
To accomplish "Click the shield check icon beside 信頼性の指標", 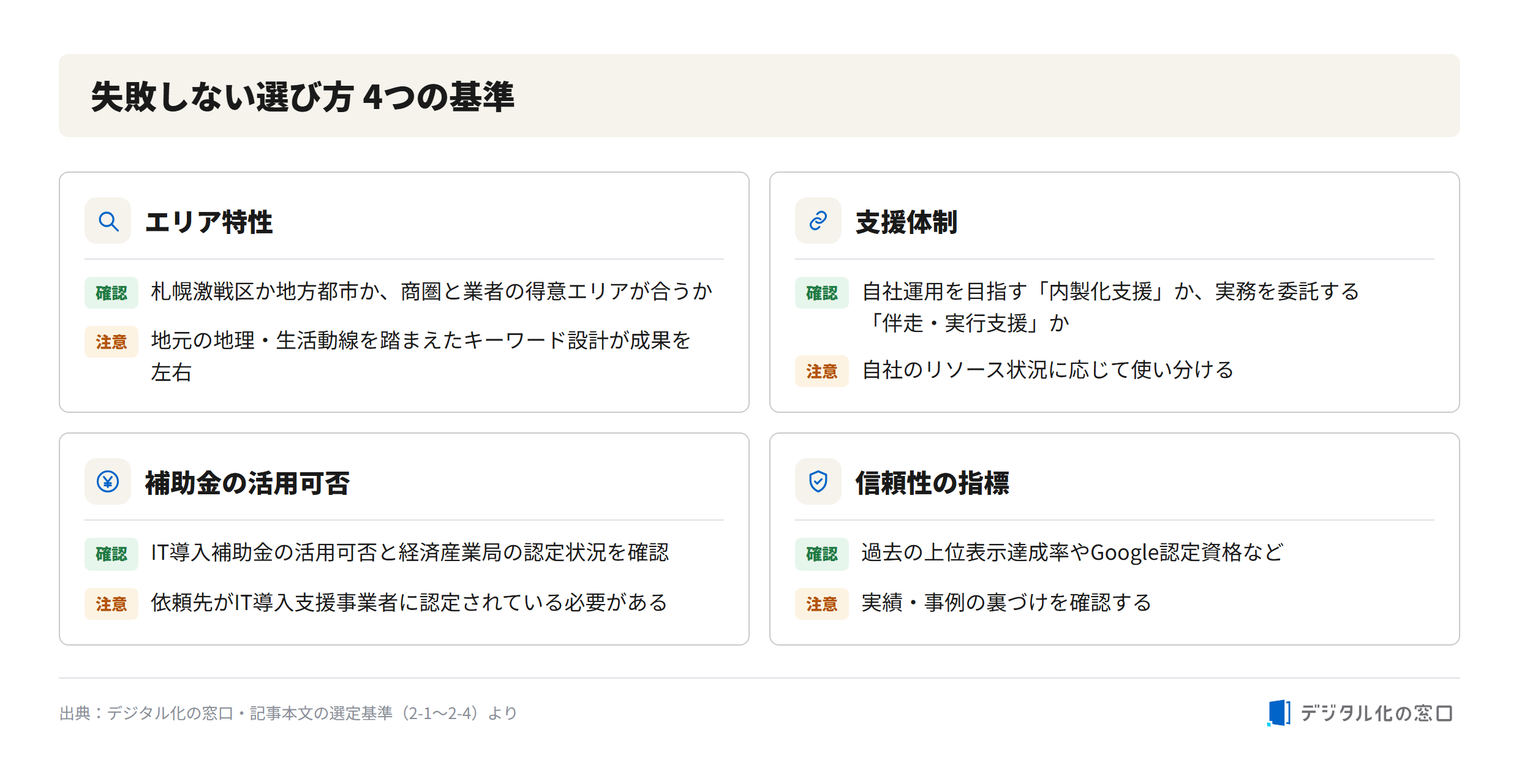I will tap(818, 481).
